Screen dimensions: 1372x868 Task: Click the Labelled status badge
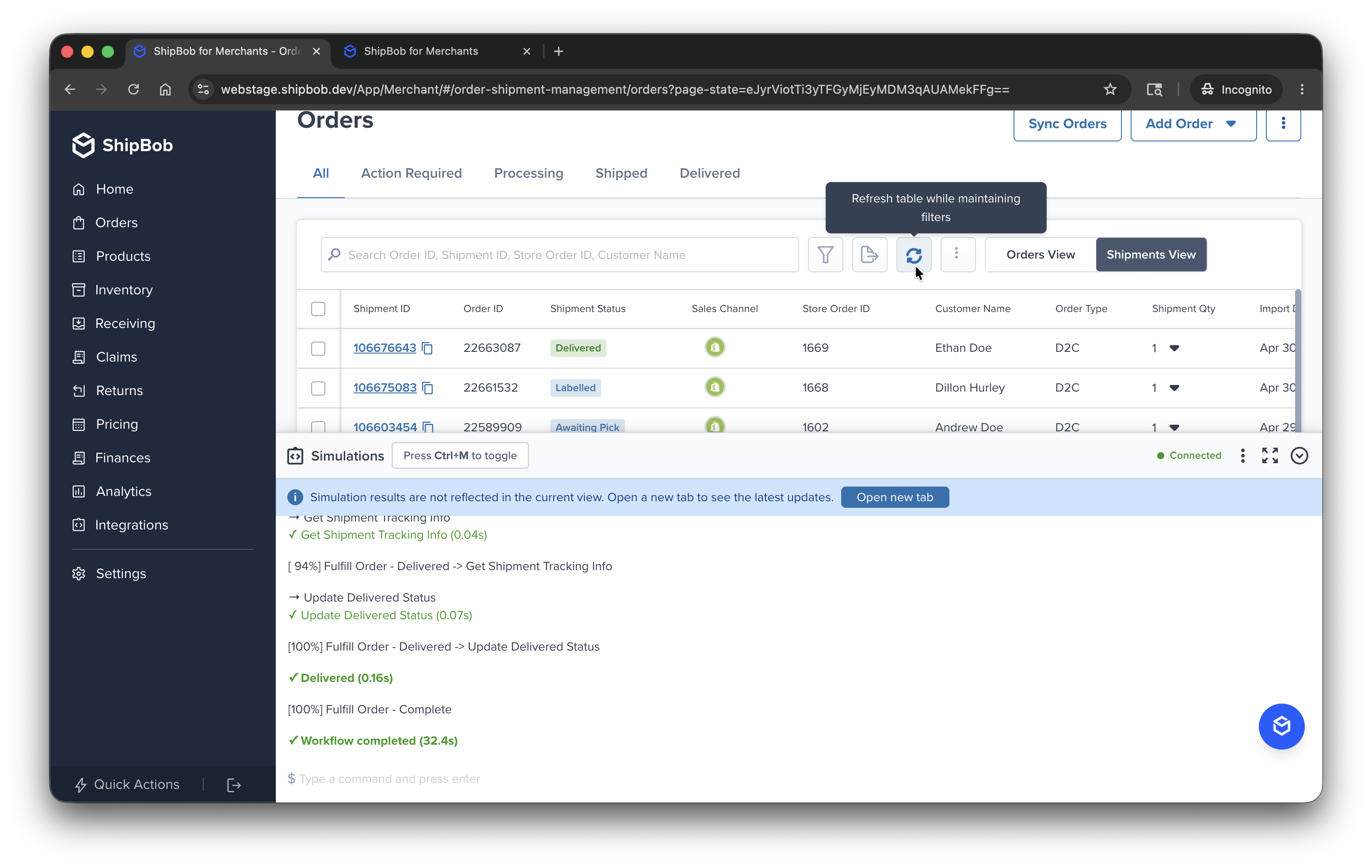(575, 388)
